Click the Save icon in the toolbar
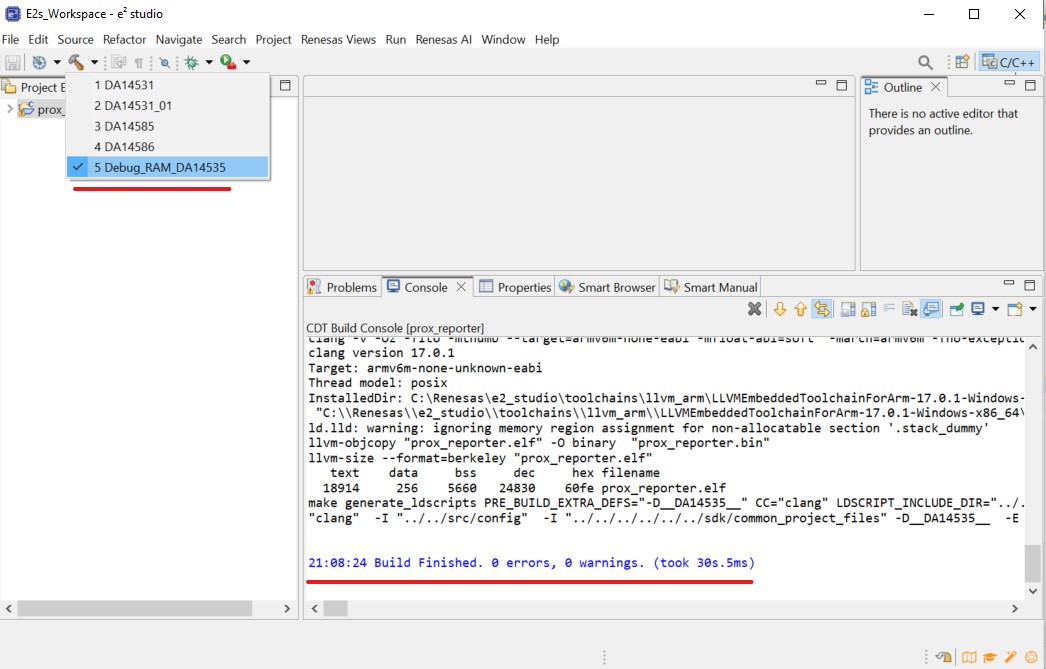1046x669 pixels. [12, 63]
